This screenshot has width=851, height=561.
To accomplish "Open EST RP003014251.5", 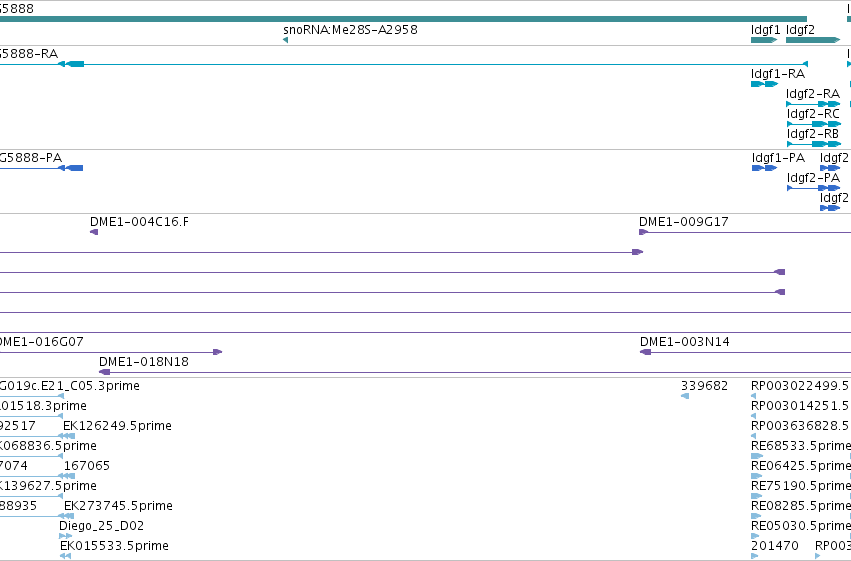I will pyautogui.click(x=801, y=406).
